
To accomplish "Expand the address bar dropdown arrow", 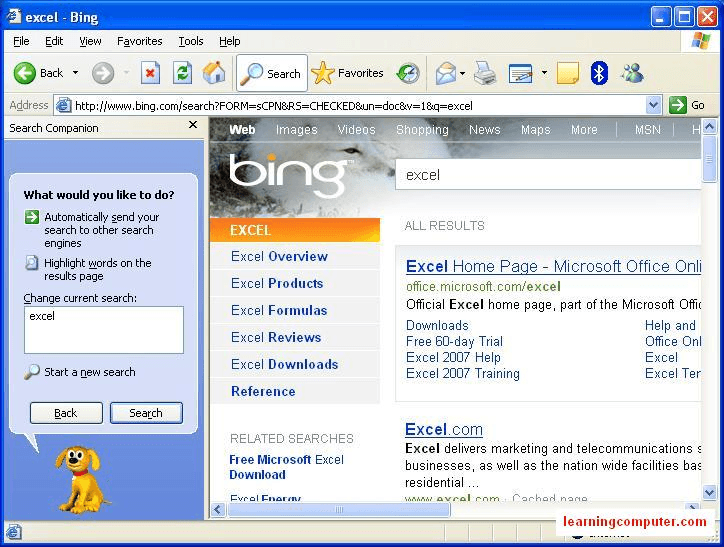I will [653, 105].
